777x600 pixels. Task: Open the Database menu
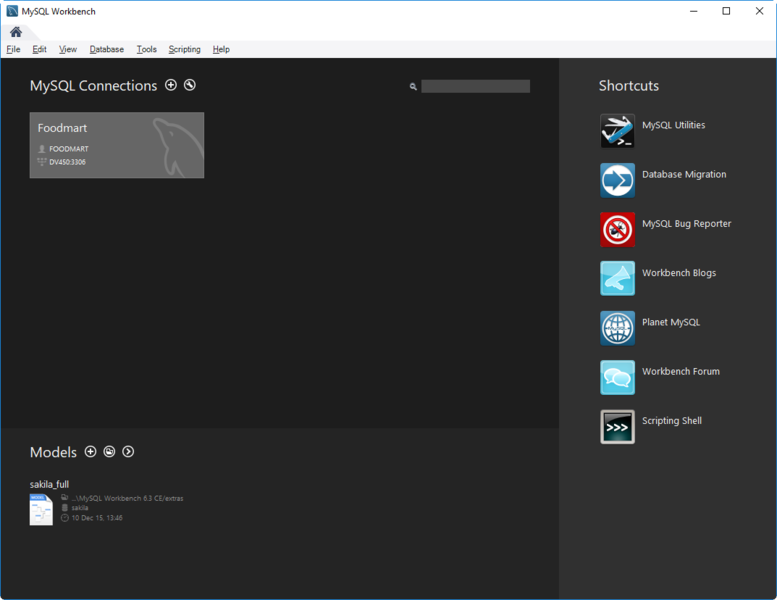107,49
